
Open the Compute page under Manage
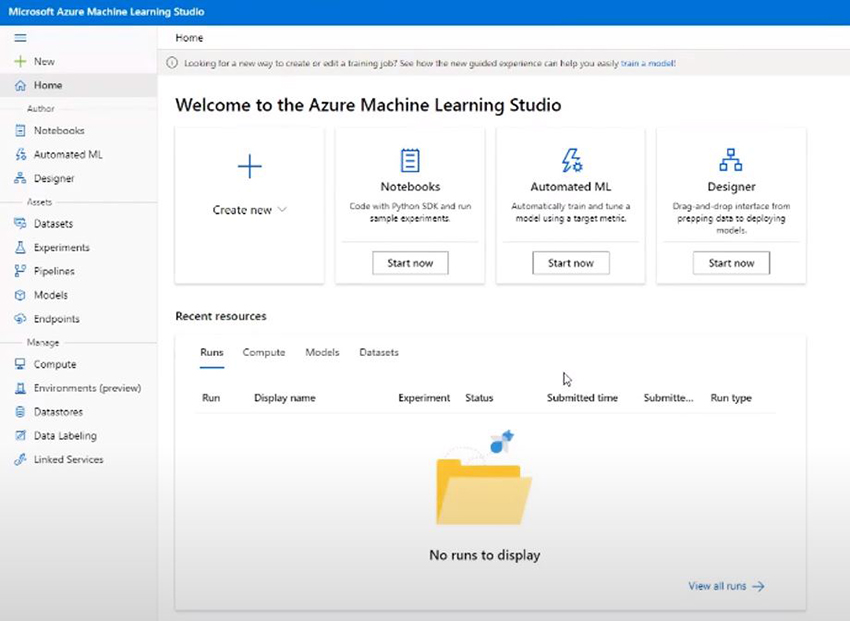(x=54, y=365)
